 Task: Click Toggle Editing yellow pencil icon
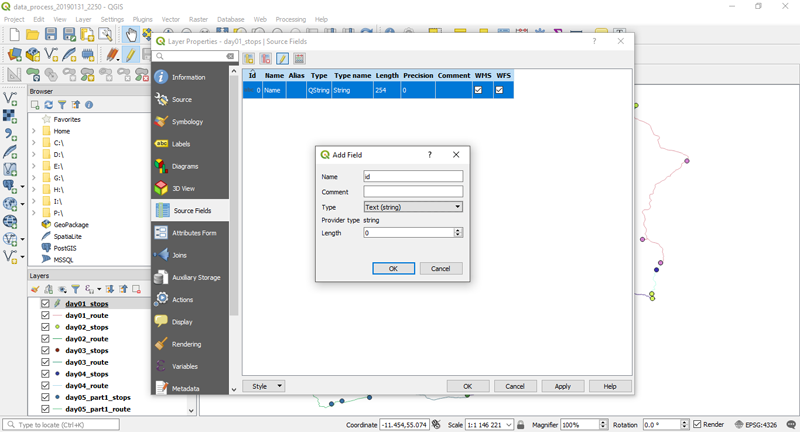click(x=131, y=54)
